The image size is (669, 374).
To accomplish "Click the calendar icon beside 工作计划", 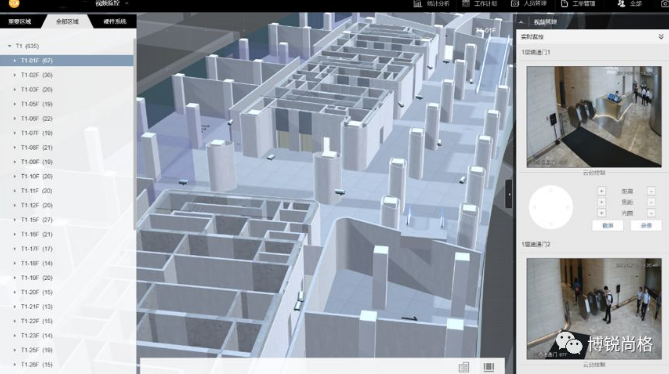I will coord(466,3).
